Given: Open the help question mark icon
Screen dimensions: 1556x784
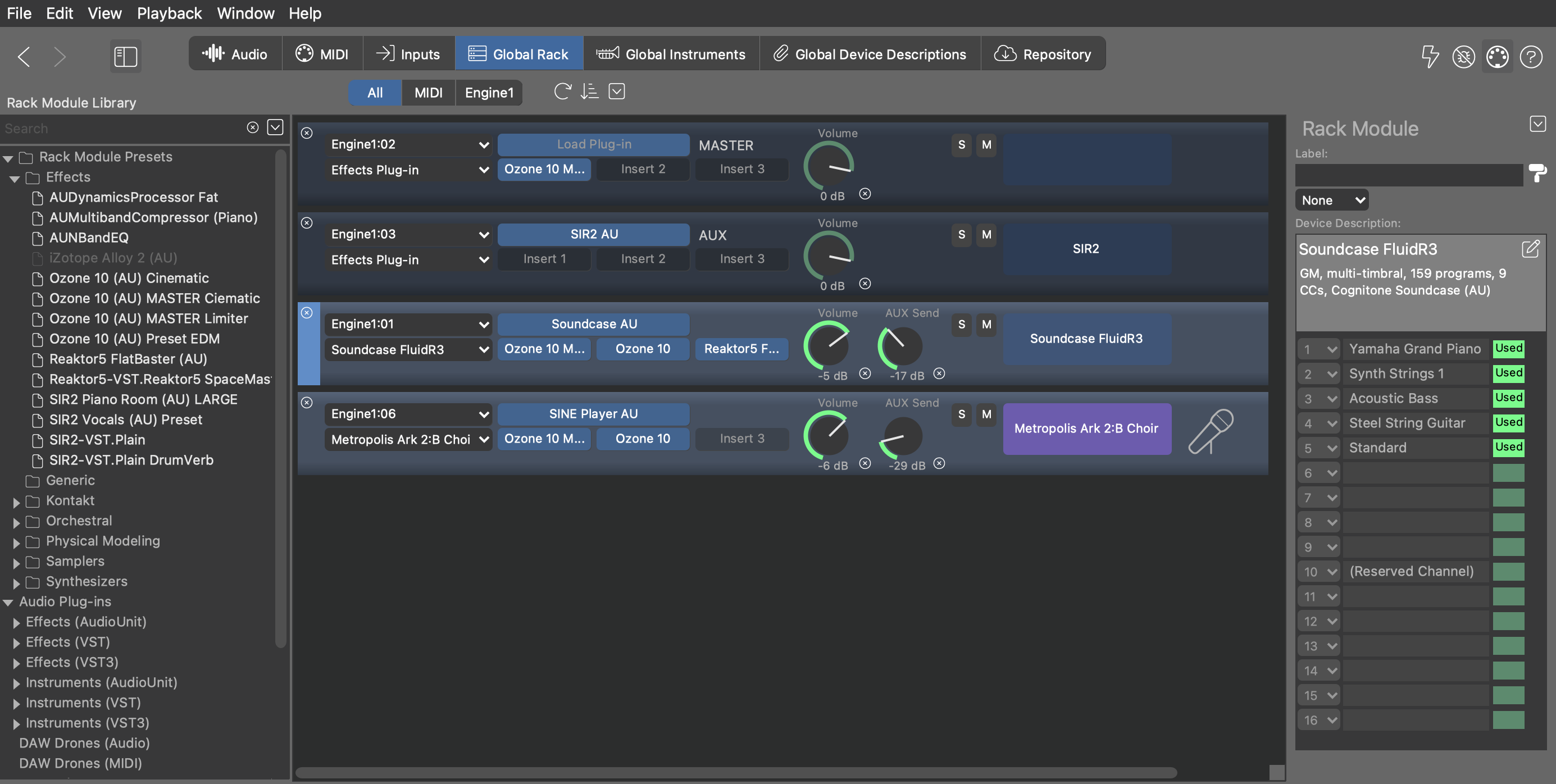Looking at the screenshot, I should coord(1531,56).
